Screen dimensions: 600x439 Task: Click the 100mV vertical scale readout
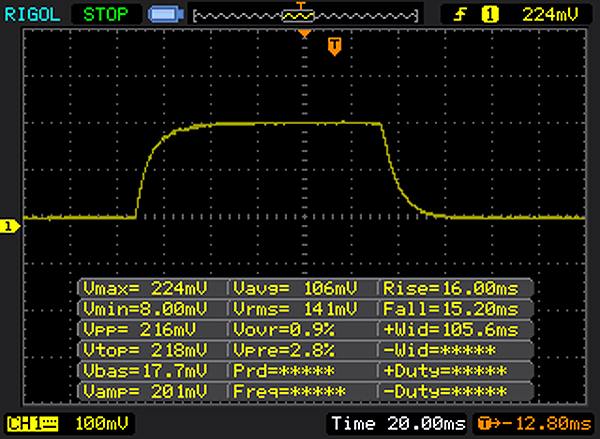tap(101, 423)
